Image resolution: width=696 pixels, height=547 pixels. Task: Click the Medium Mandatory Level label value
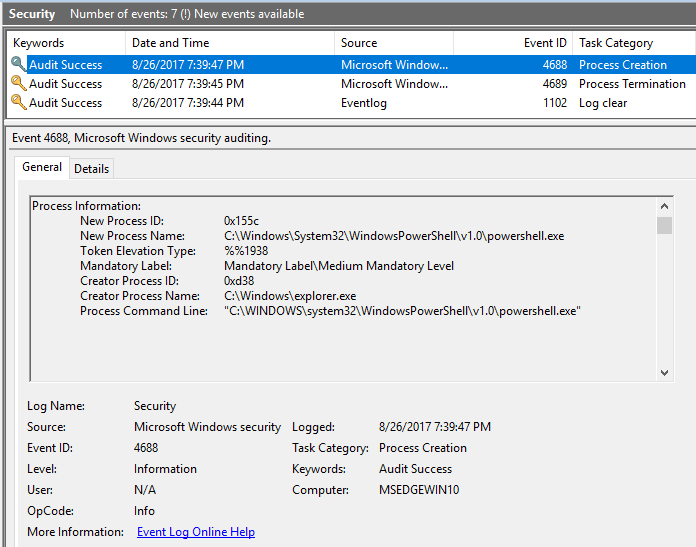point(339,266)
